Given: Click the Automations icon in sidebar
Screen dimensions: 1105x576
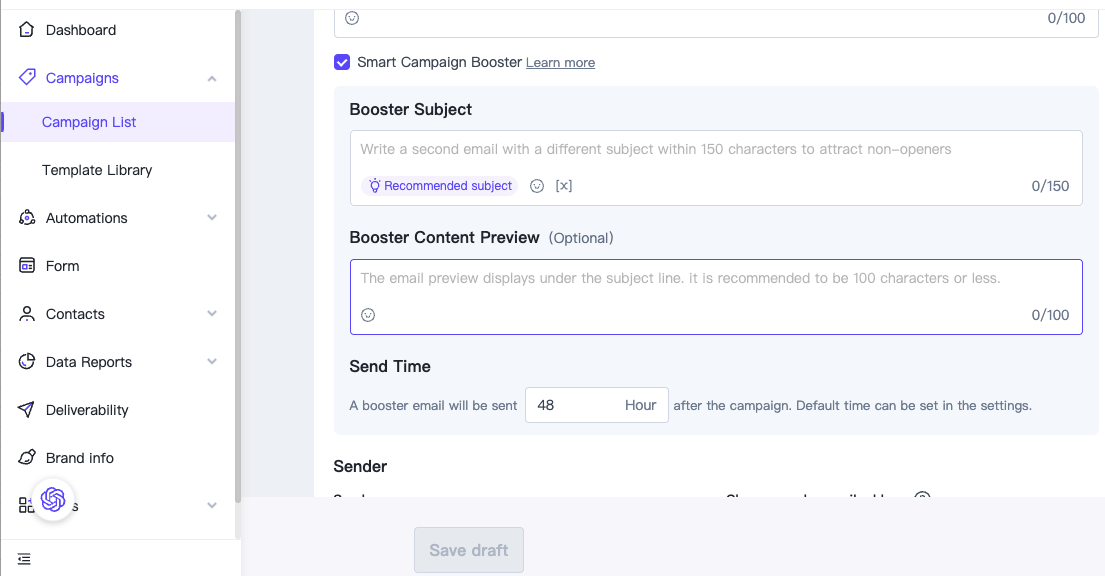Looking at the screenshot, I should coord(27,217).
